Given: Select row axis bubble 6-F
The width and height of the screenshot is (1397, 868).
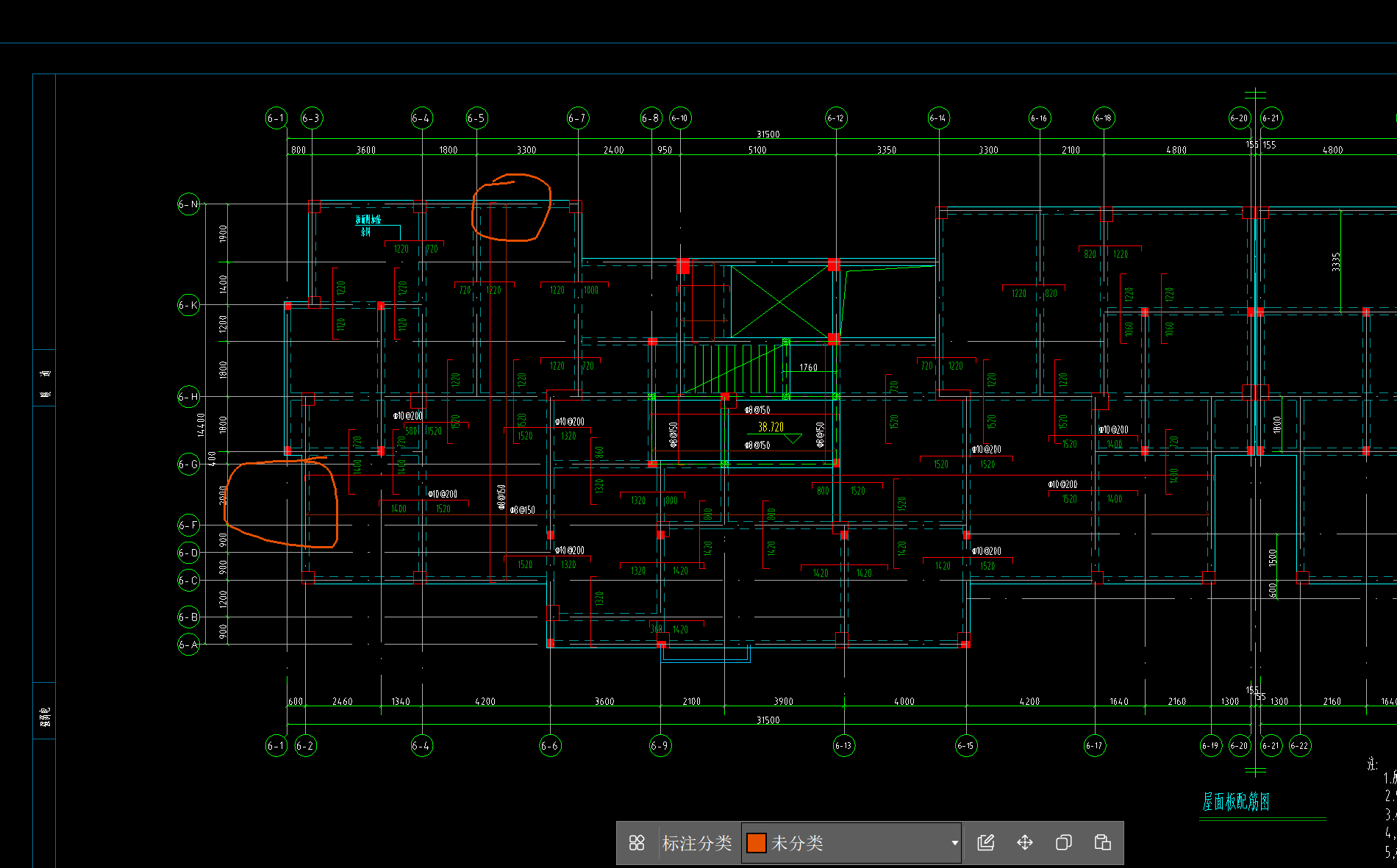Looking at the screenshot, I should pyautogui.click(x=189, y=525).
